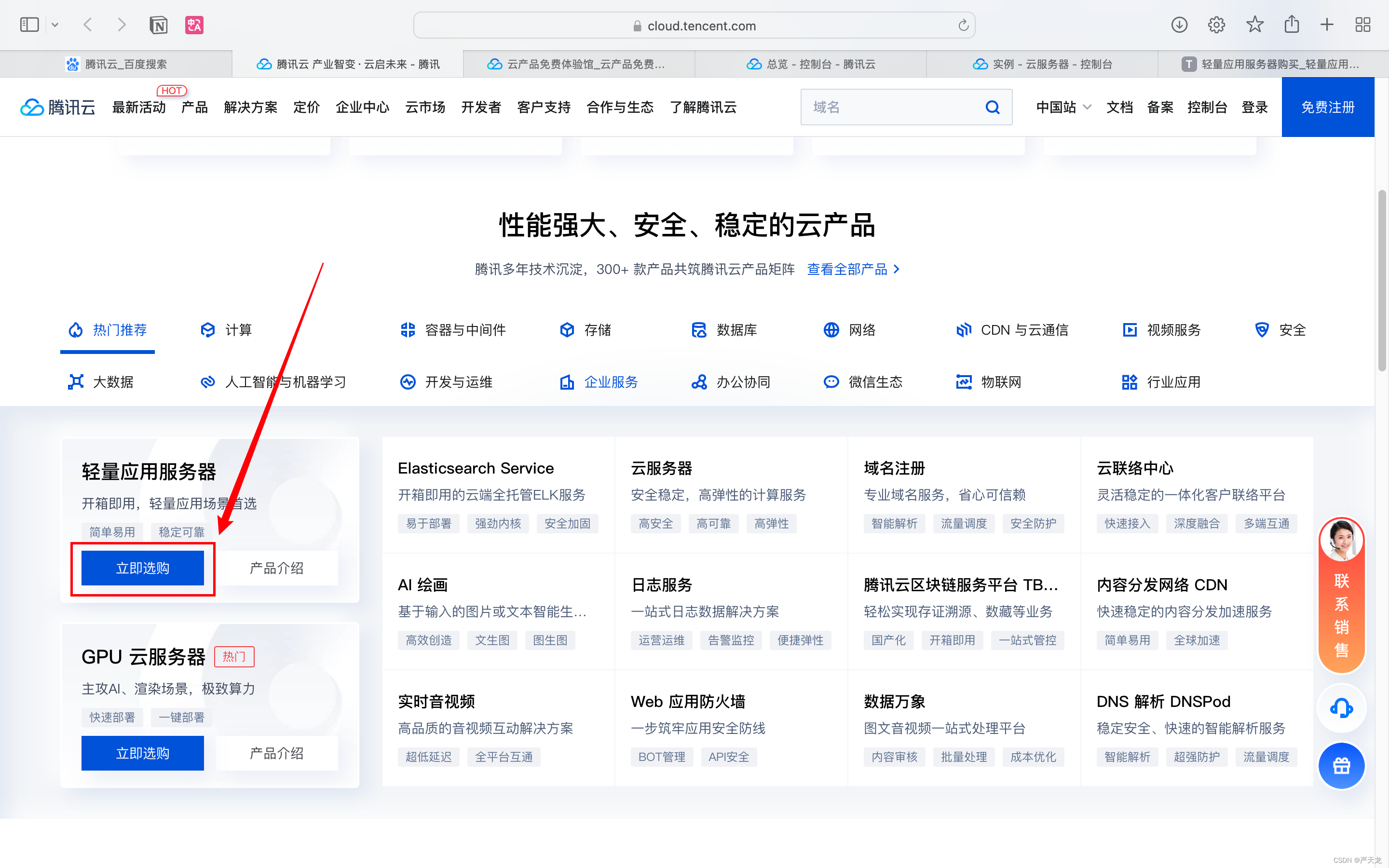Select the 数据库 category

[x=724, y=330]
